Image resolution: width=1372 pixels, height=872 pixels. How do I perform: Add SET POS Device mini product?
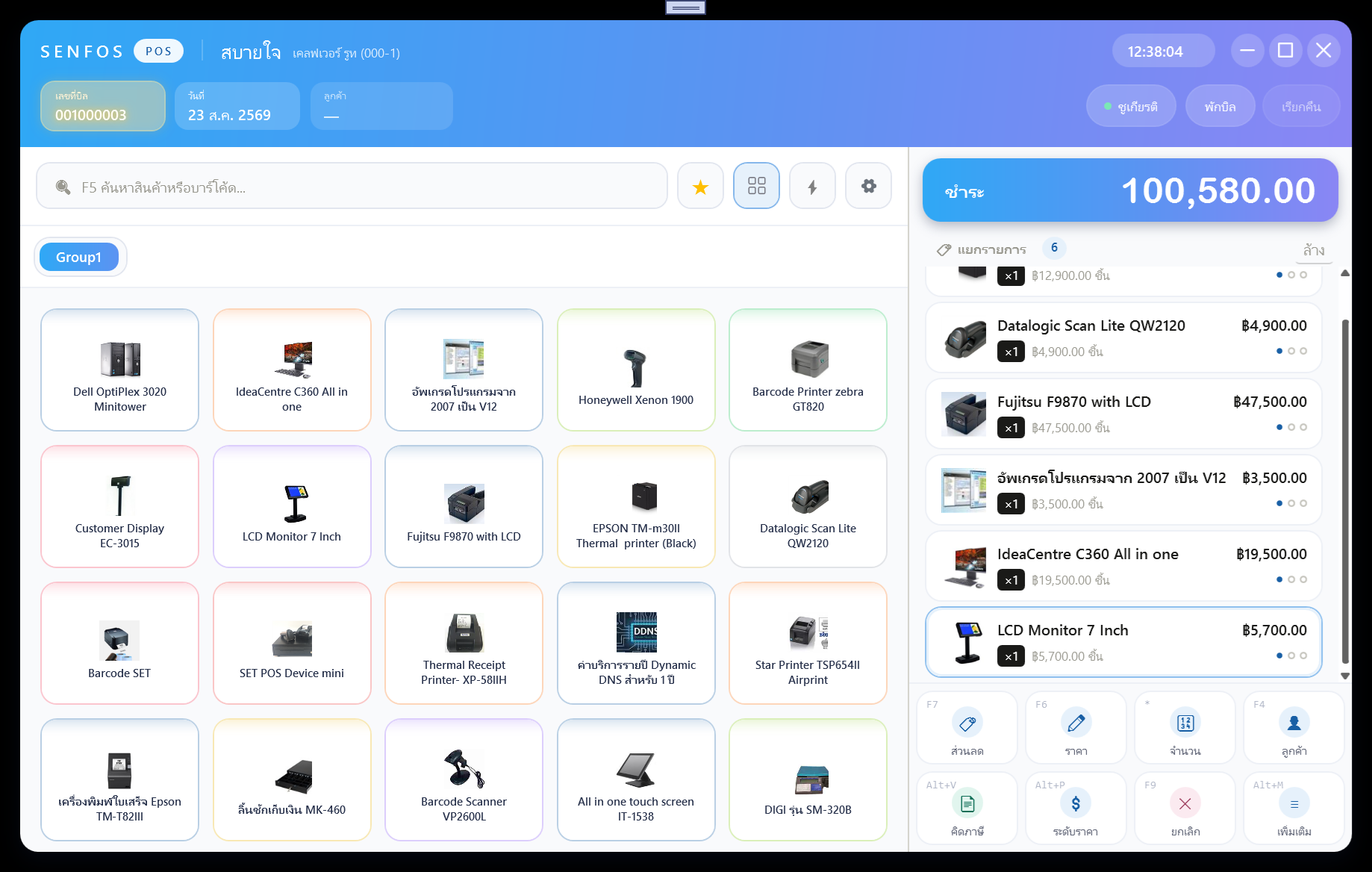pos(292,643)
